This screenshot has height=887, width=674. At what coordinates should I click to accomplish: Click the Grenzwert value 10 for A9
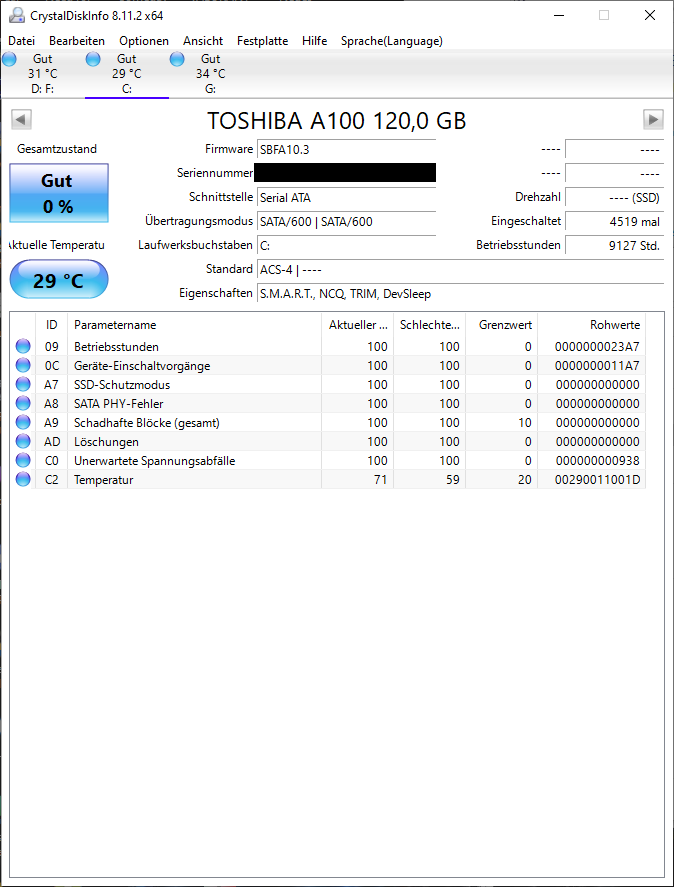coord(525,423)
